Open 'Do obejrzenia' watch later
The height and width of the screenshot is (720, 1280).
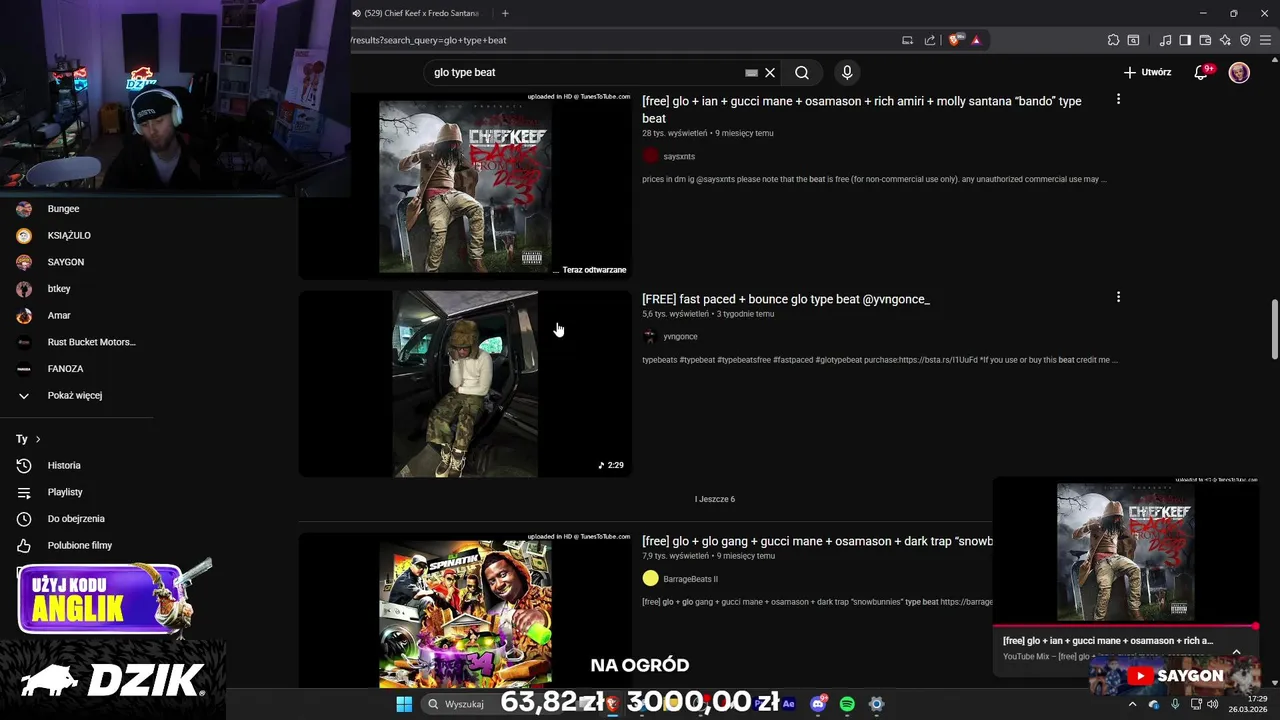click(77, 519)
